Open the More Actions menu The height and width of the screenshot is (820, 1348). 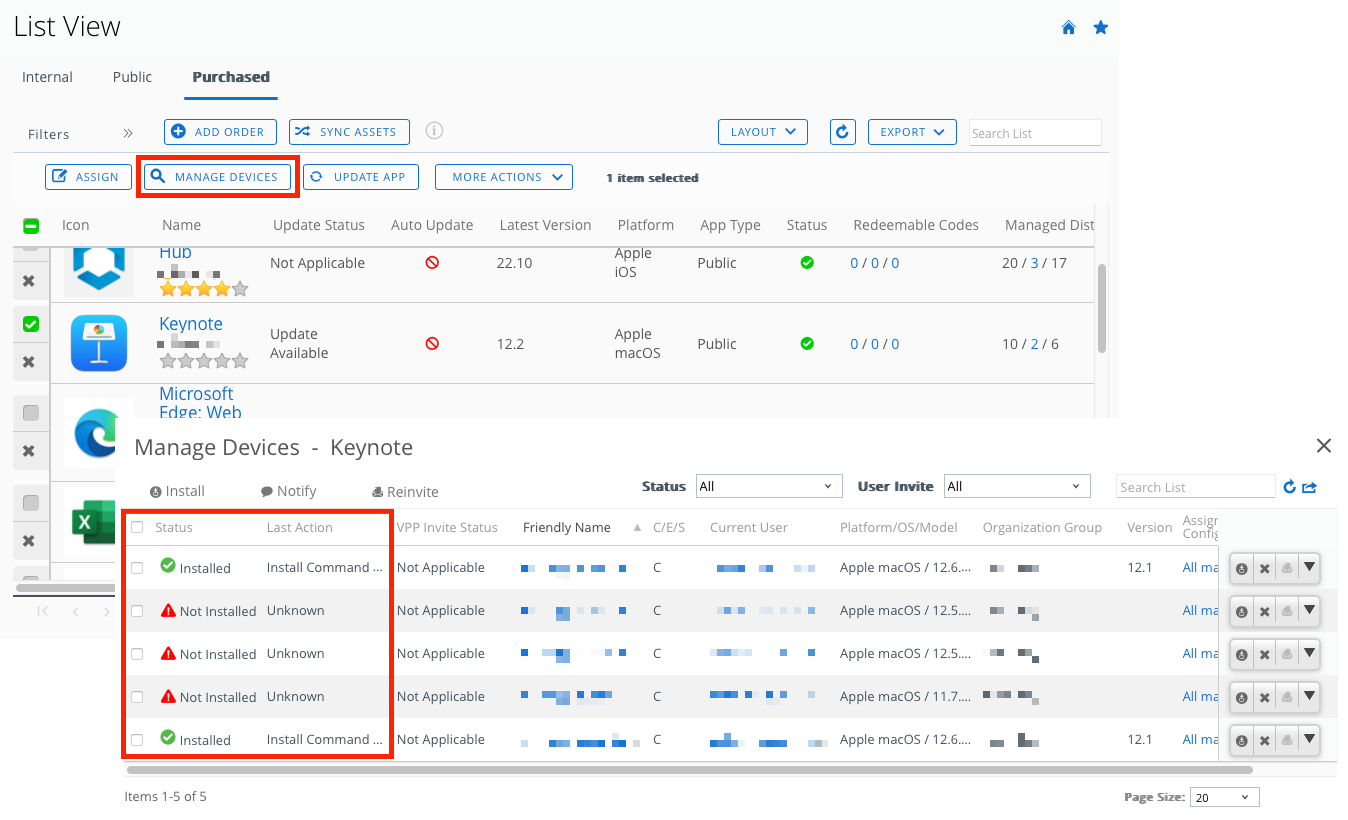[x=503, y=176]
